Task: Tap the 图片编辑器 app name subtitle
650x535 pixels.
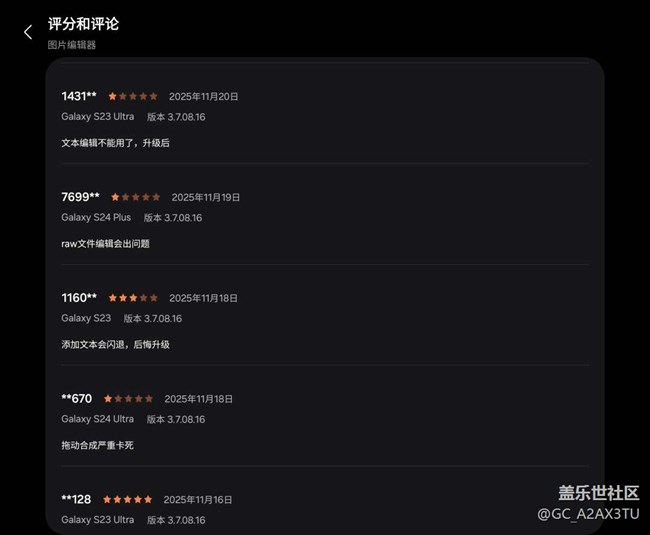Action: 72,45
